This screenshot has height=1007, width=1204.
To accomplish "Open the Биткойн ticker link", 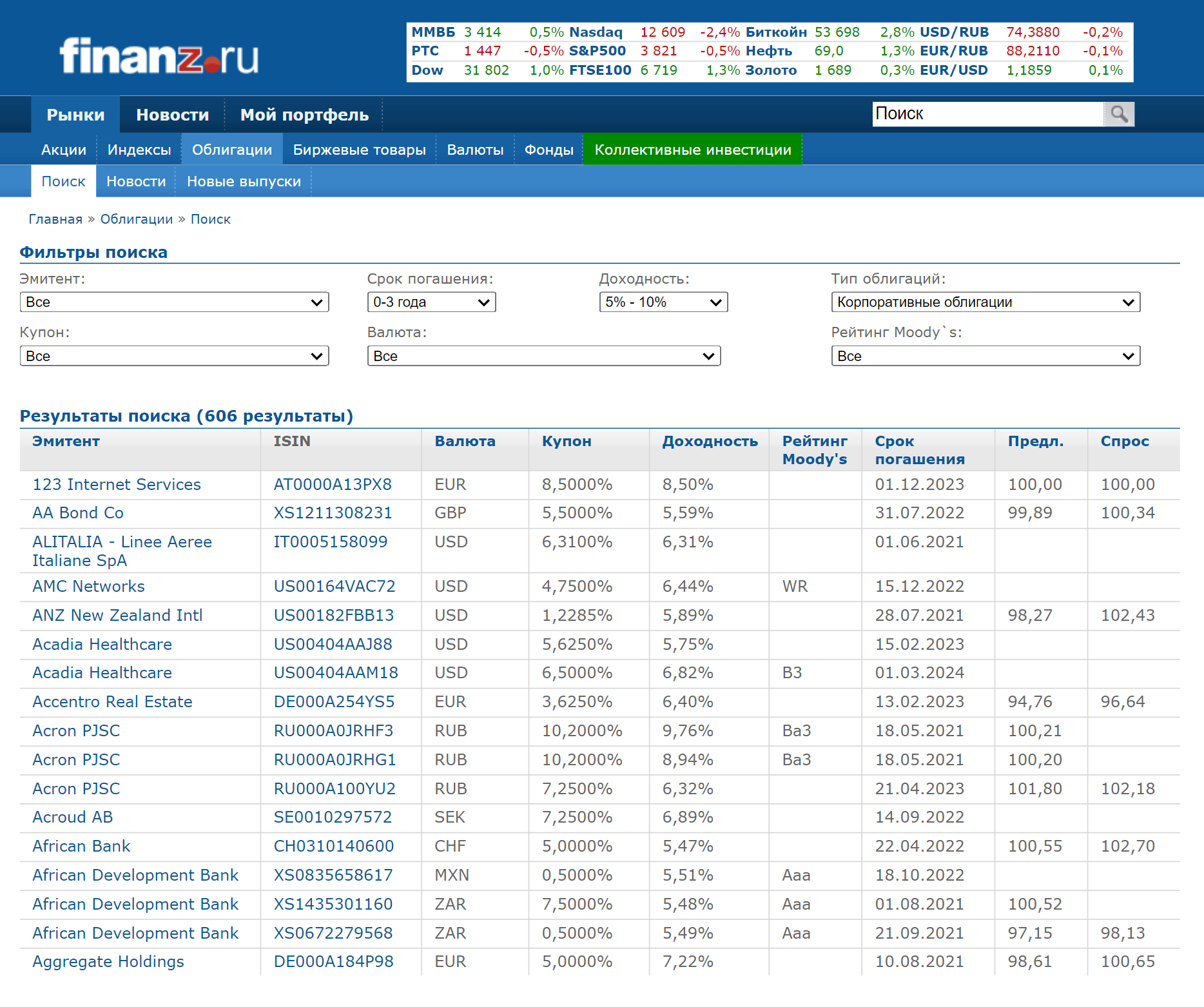I will click(776, 32).
